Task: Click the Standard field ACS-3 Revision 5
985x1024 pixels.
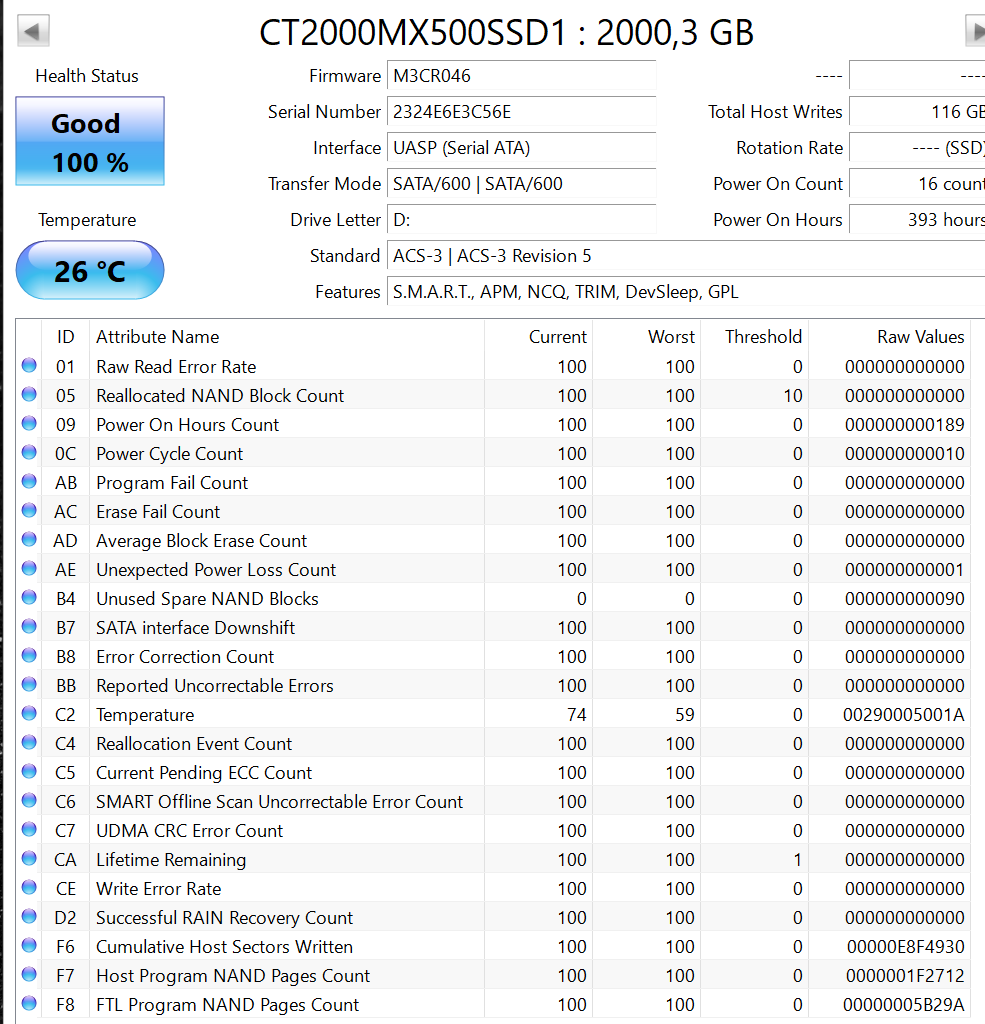Action: [x=686, y=255]
